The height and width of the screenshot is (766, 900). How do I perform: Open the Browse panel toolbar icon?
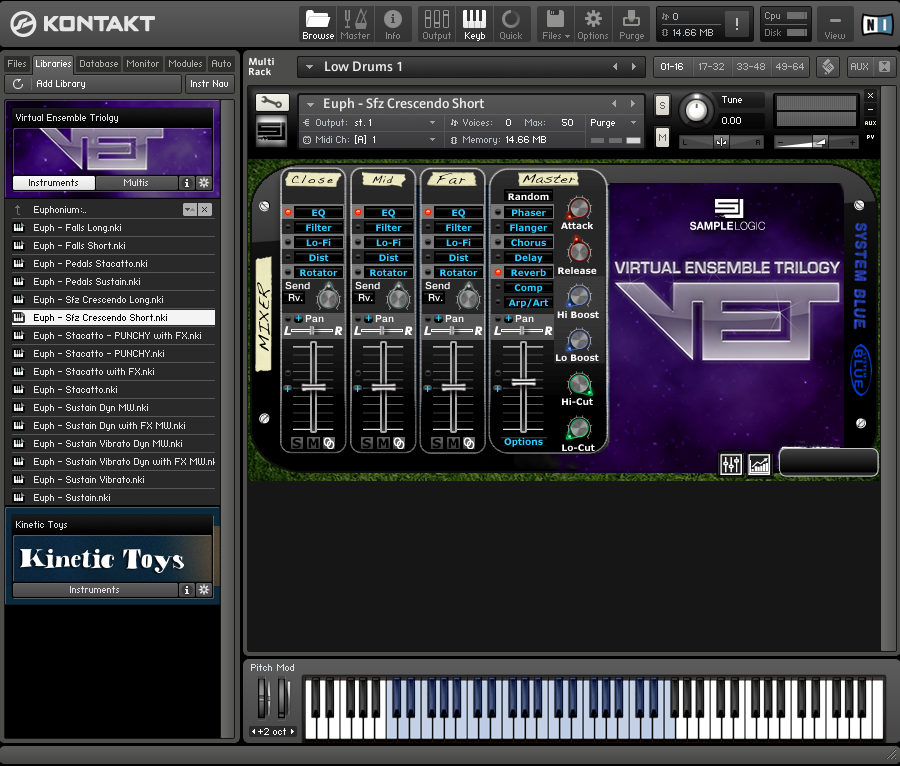pyautogui.click(x=318, y=24)
